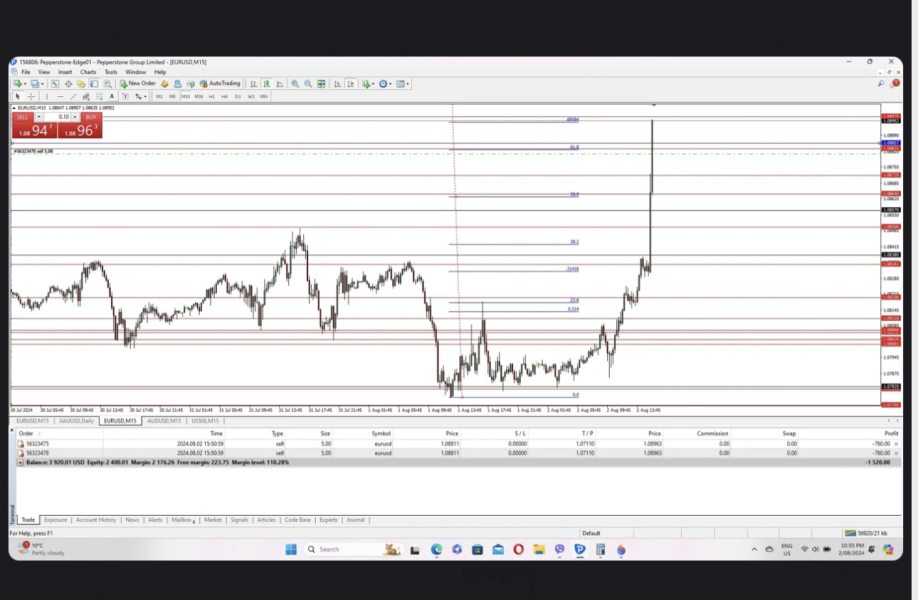Toggle the AutoTrading button
This screenshot has width=918, height=600.
220,84
